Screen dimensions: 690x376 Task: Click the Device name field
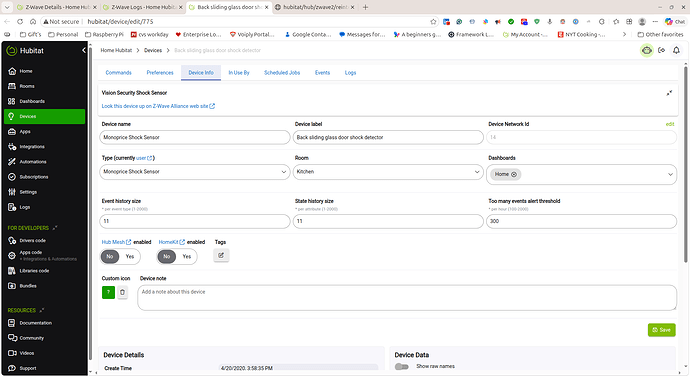(195, 137)
